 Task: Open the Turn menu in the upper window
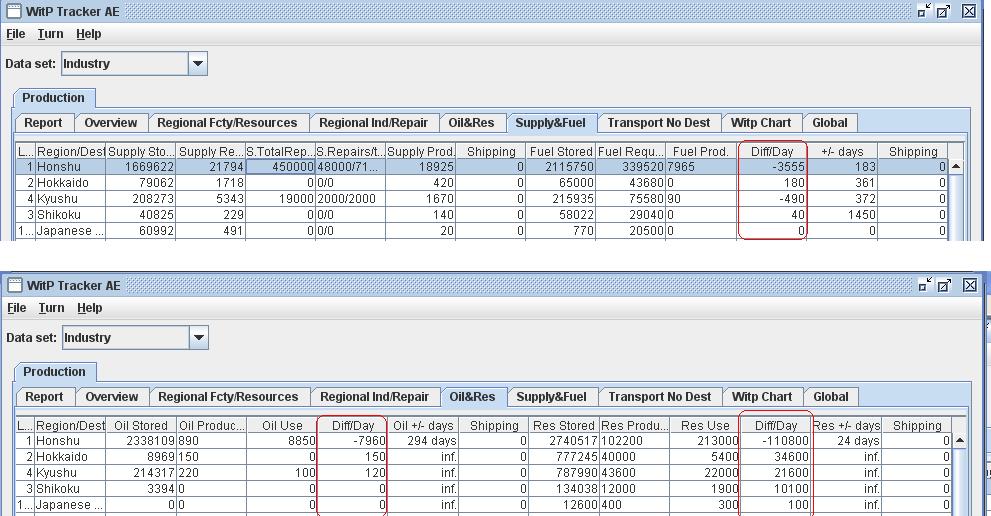(51, 34)
